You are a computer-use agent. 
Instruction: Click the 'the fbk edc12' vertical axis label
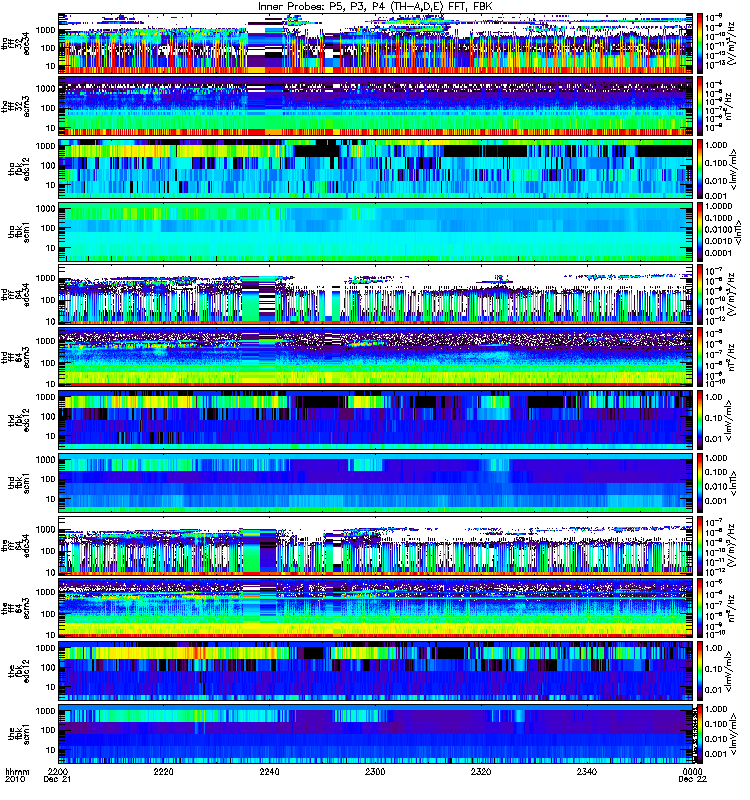pyautogui.click(x=19, y=672)
